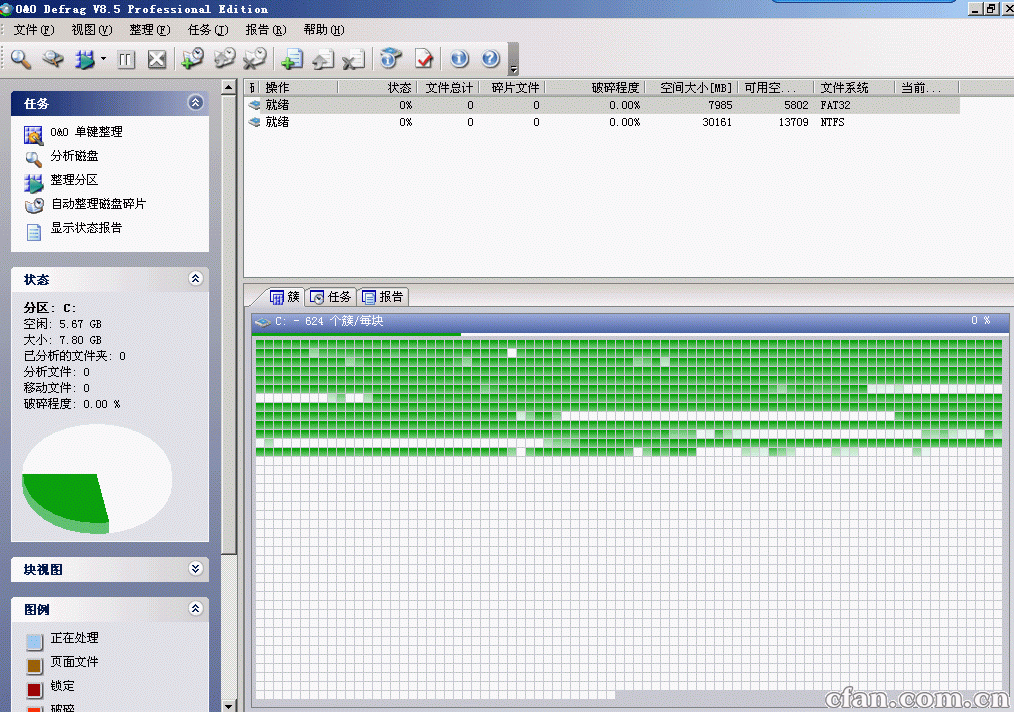This screenshot has height=712, width=1014.
Task: Click the left panel scrollbar up arrow
Action: coord(229,87)
